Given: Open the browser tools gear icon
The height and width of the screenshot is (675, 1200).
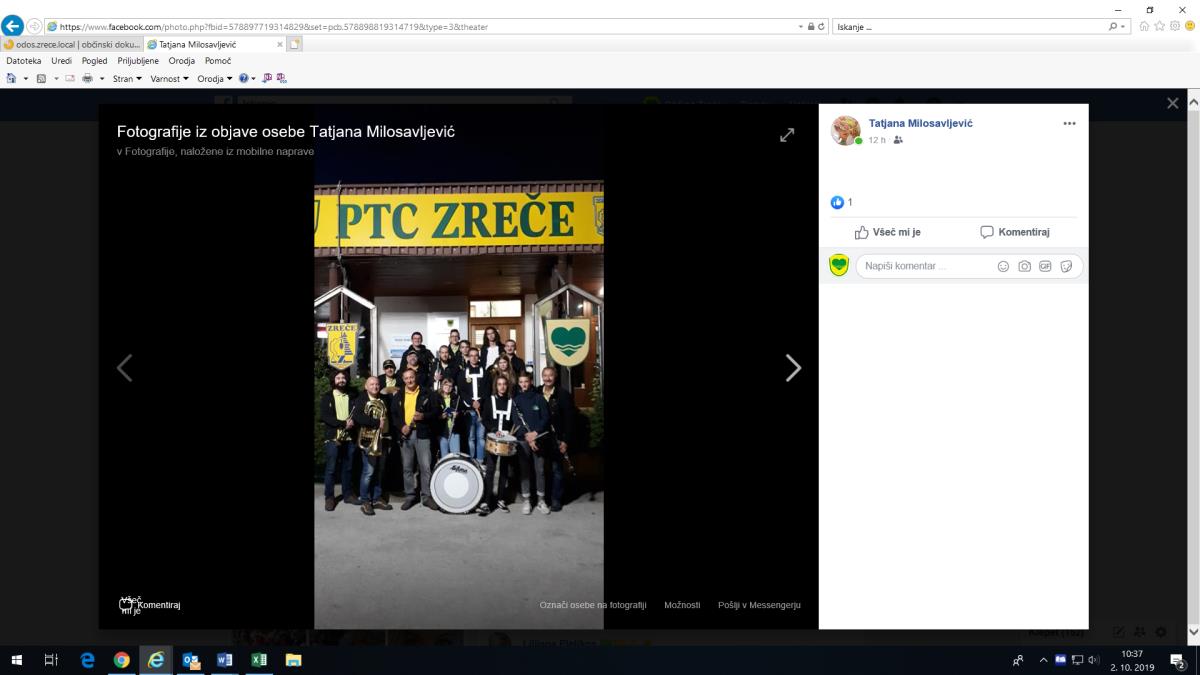Looking at the screenshot, I should pyautogui.click(x=1175, y=27).
